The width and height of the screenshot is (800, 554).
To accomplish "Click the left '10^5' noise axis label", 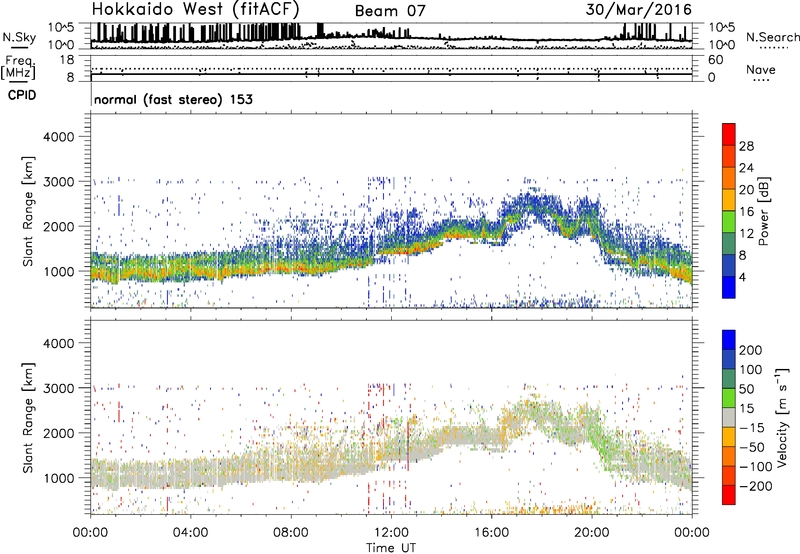I will (61, 27).
